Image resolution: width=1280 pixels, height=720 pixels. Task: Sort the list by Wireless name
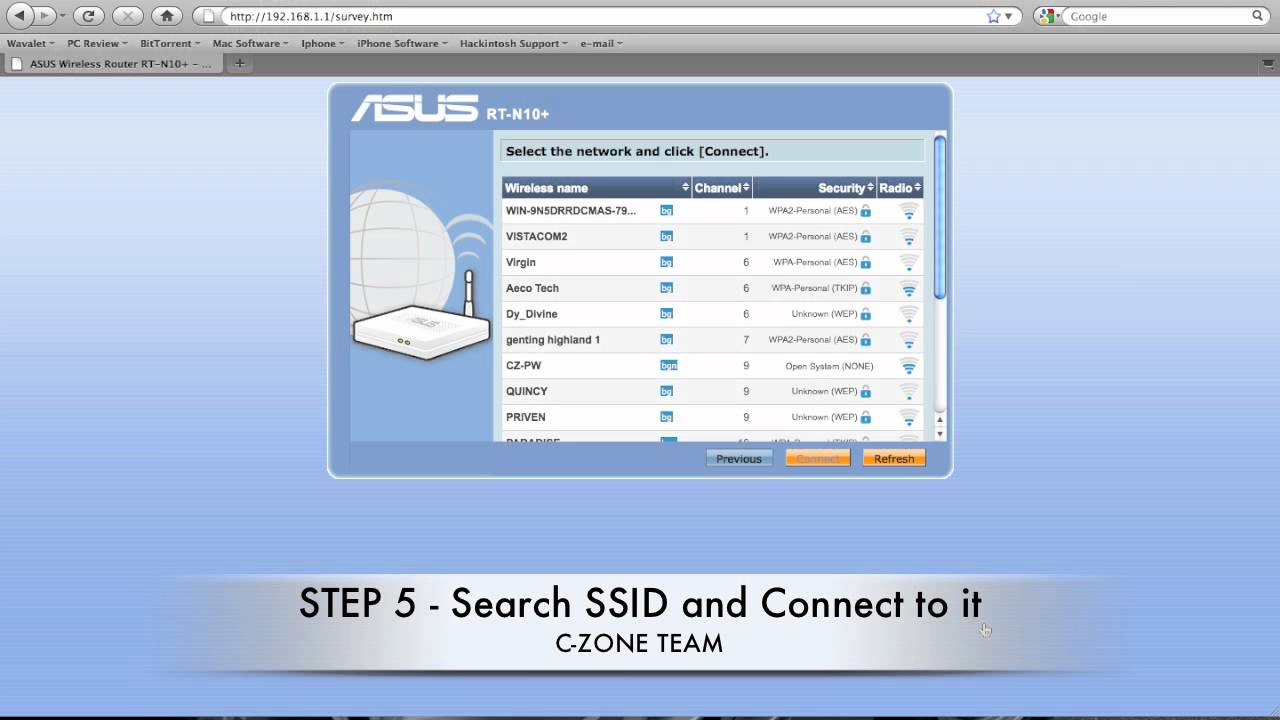(x=596, y=188)
